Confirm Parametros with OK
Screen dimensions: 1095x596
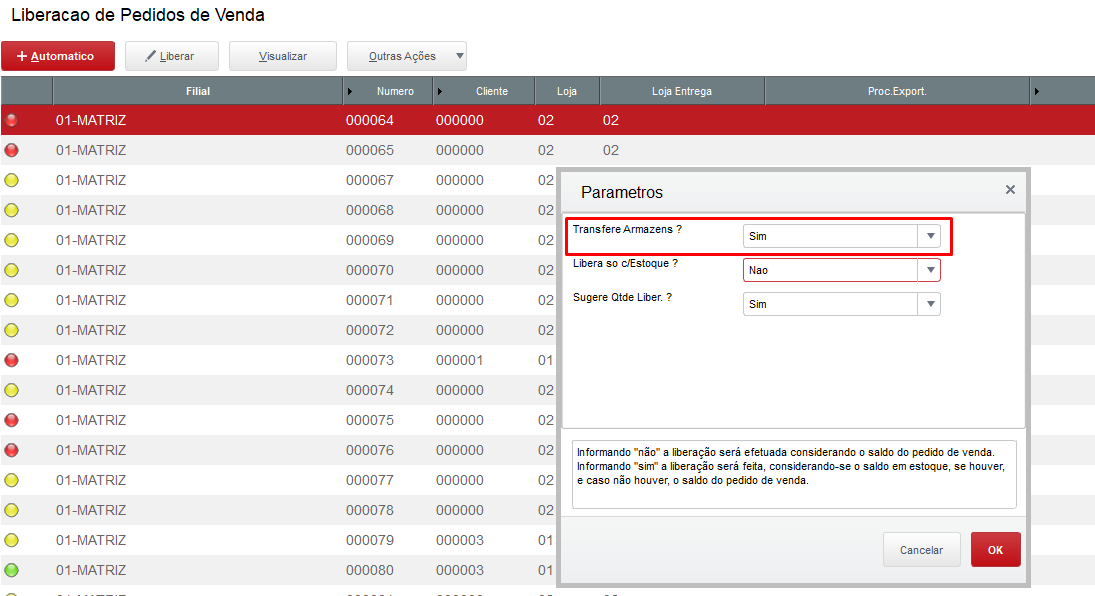tap(995, 550)
